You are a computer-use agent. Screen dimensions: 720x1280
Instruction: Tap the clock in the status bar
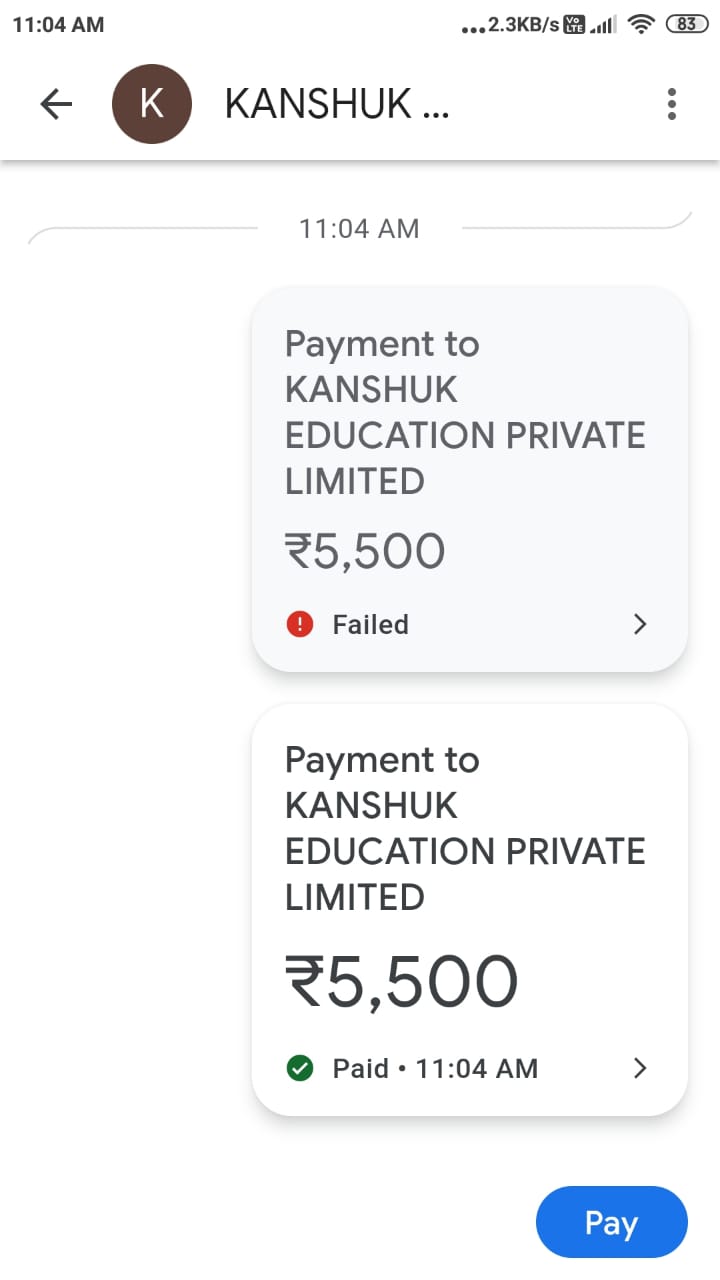(58, 24)
